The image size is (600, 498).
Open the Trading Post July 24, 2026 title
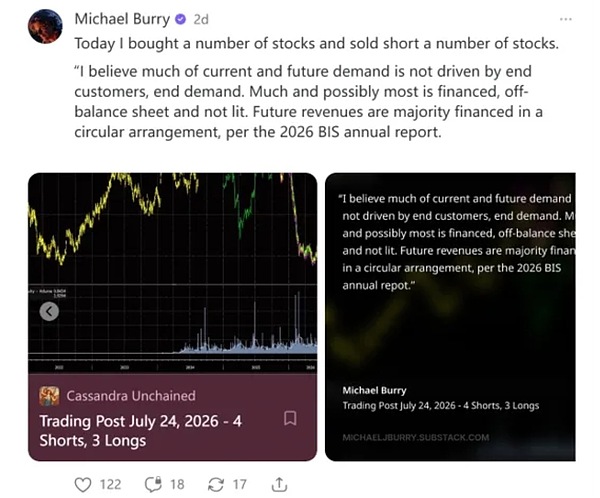pos(140,431)
